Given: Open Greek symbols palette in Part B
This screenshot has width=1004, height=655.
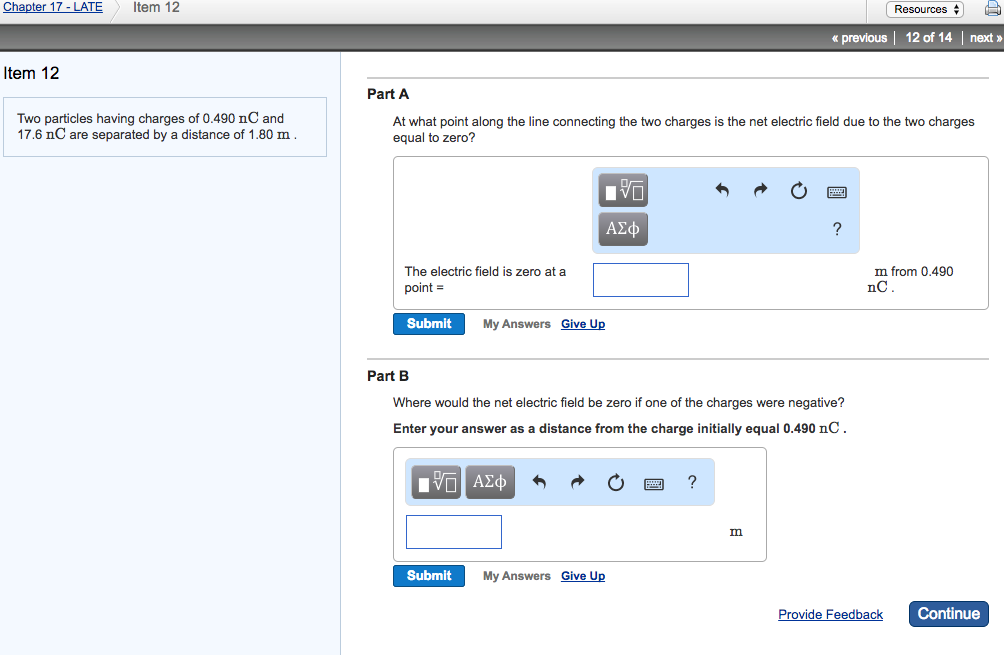Looking at the screenshot, I should [489, 482].
